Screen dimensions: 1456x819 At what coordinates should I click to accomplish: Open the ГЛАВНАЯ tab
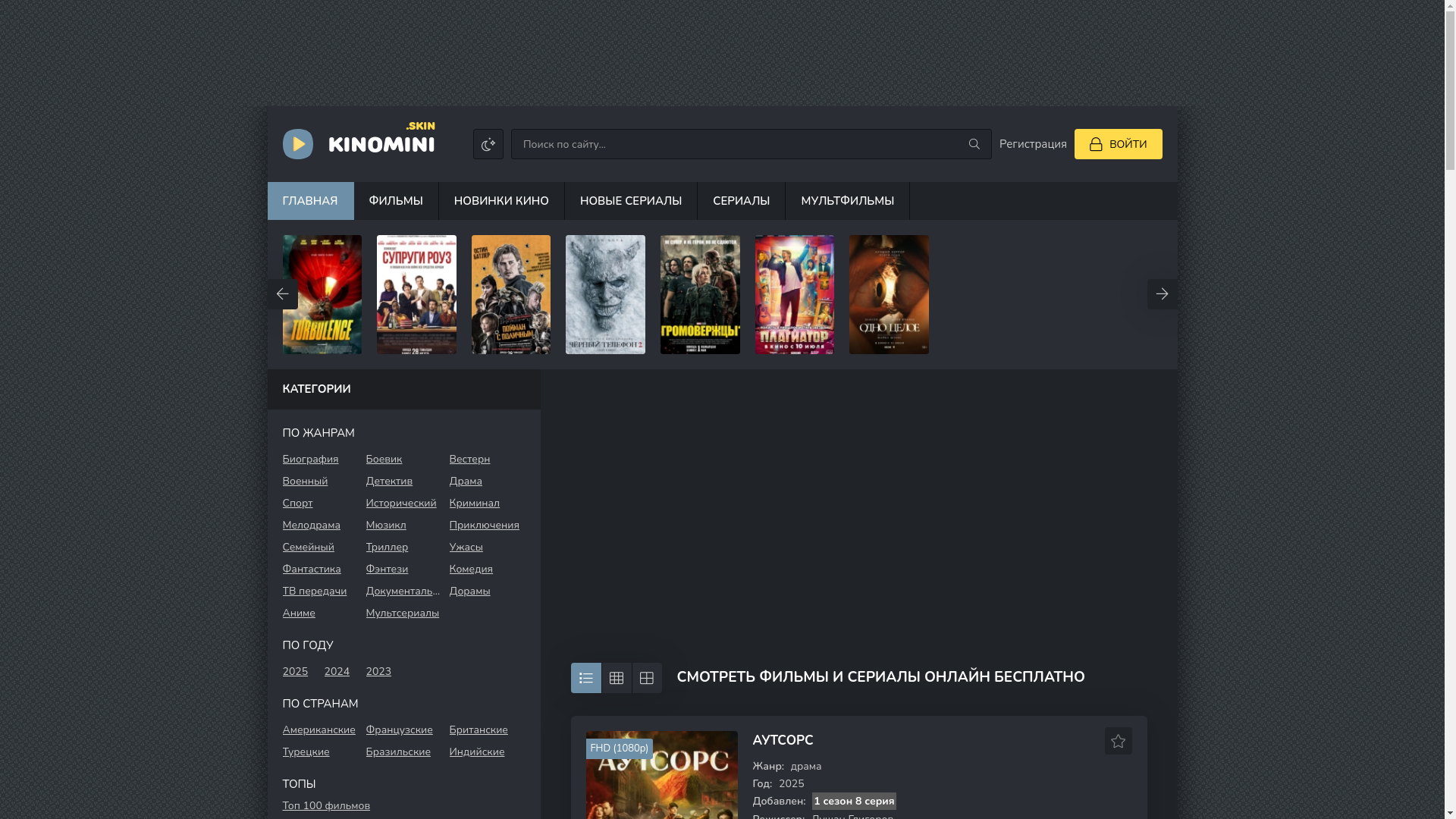310,201
